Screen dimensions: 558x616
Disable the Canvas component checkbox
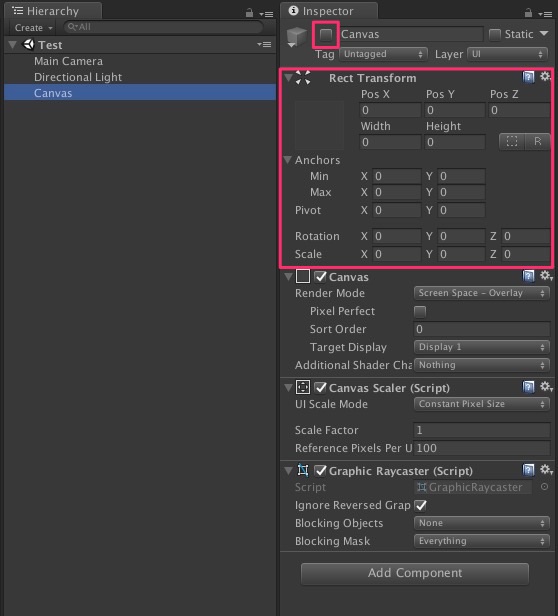click(320, 277)
